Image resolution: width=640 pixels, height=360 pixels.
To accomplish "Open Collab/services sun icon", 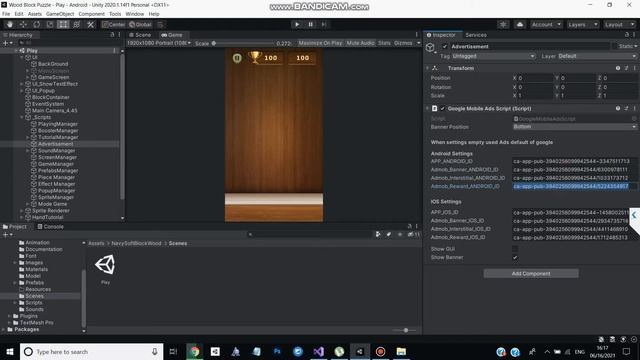I will 503,24.
